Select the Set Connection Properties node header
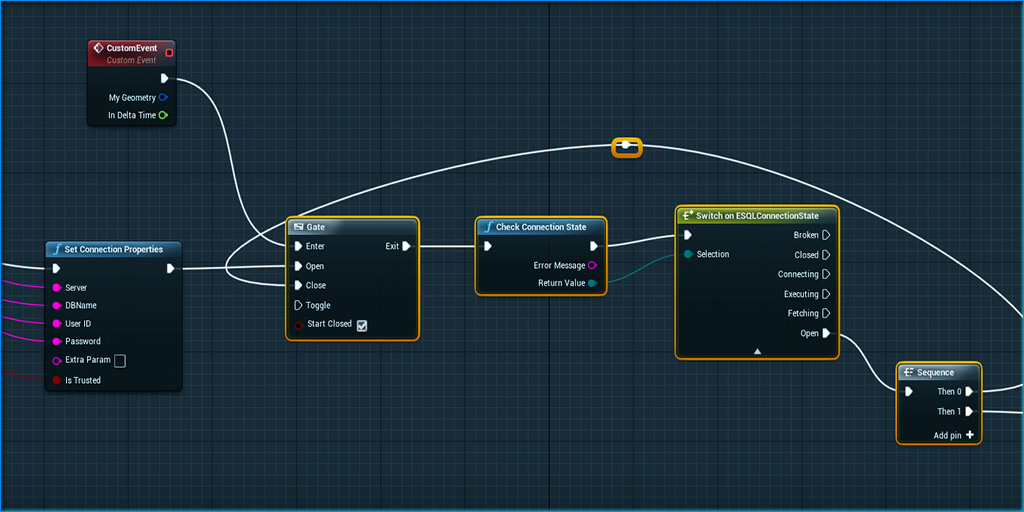1024x512 pixels. pos(113,249)
